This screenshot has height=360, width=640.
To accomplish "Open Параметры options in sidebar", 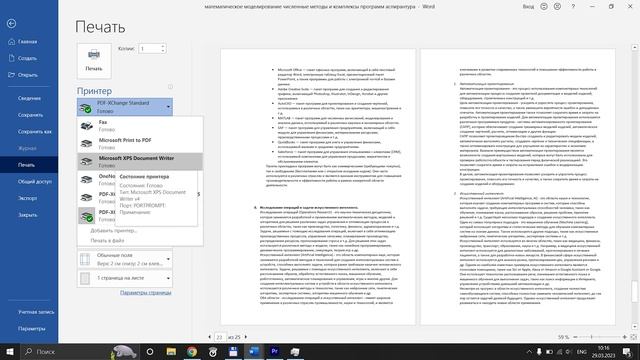I will 29,329.
